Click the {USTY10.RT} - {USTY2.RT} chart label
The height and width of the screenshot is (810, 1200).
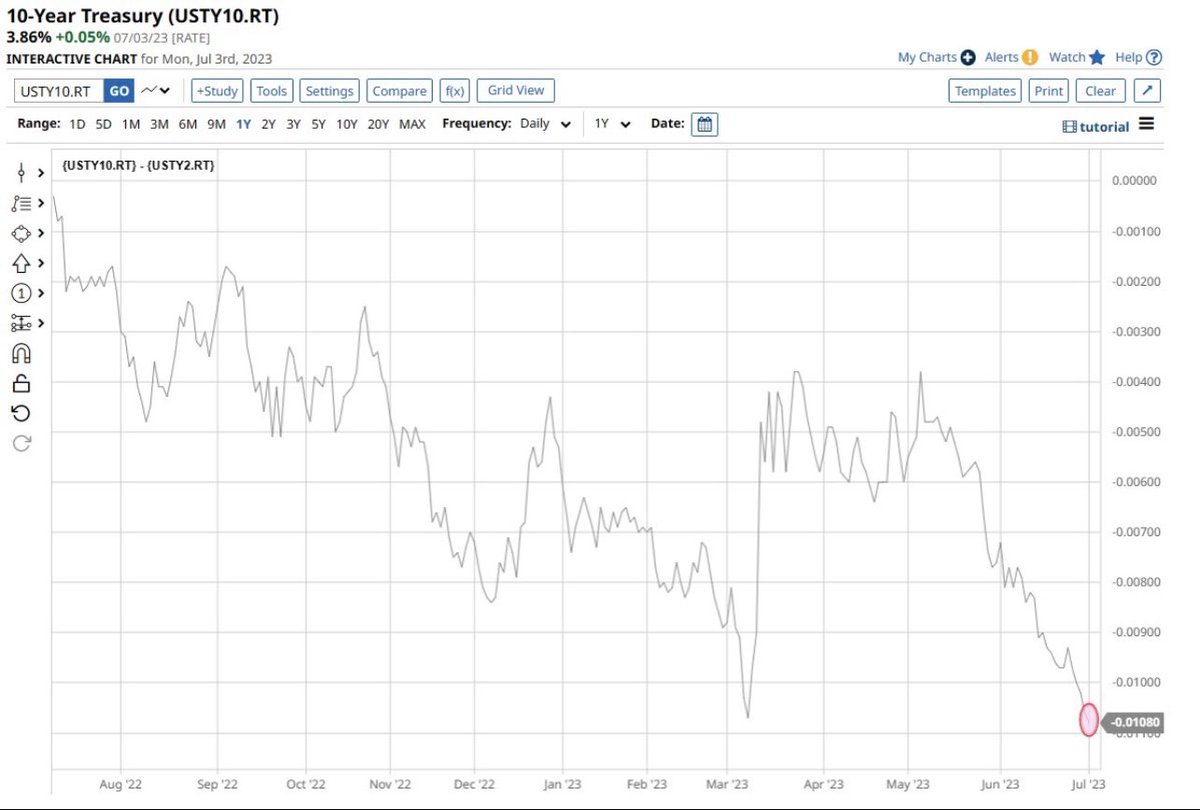(x=138, y=165)
